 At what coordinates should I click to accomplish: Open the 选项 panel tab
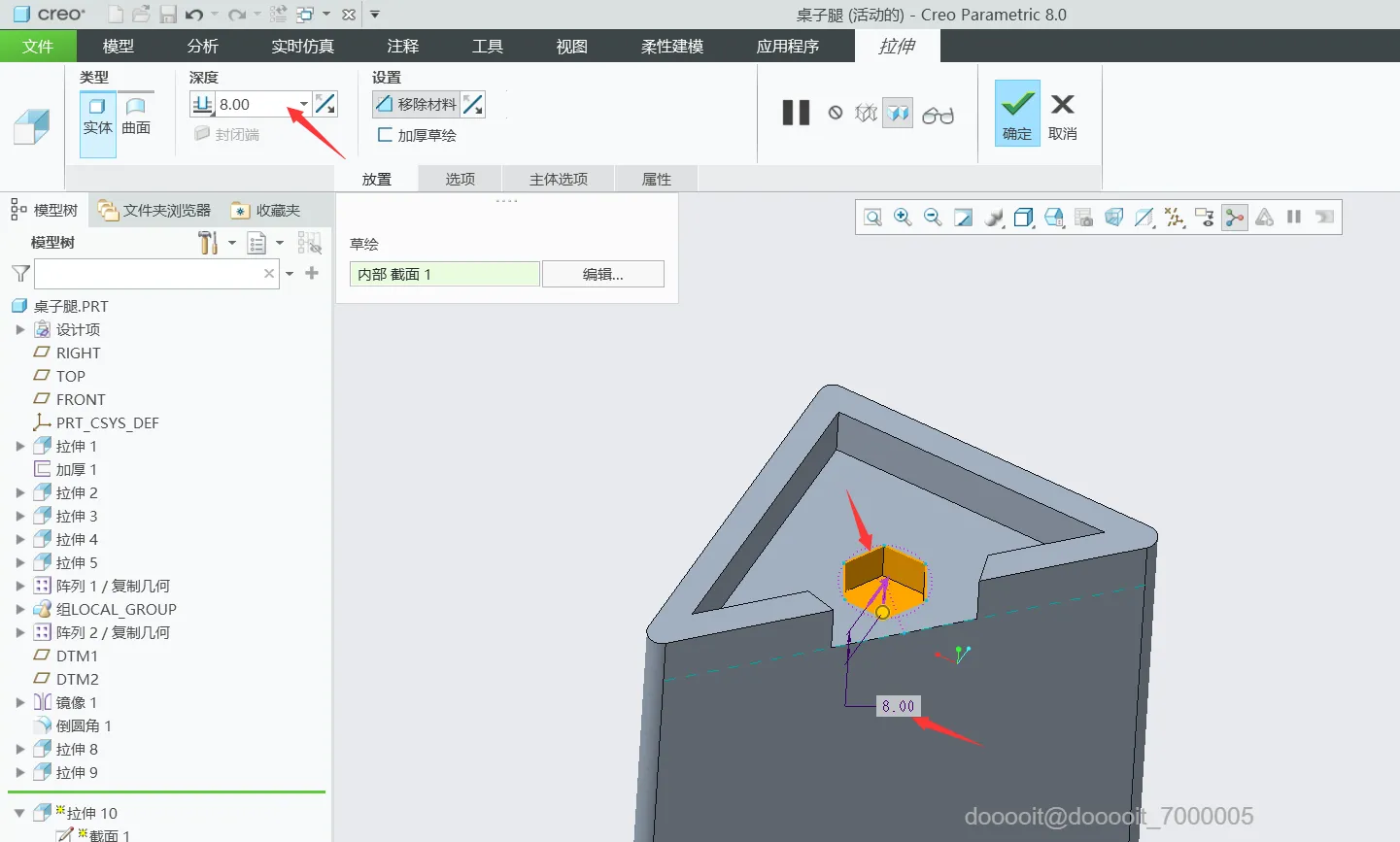459,178
